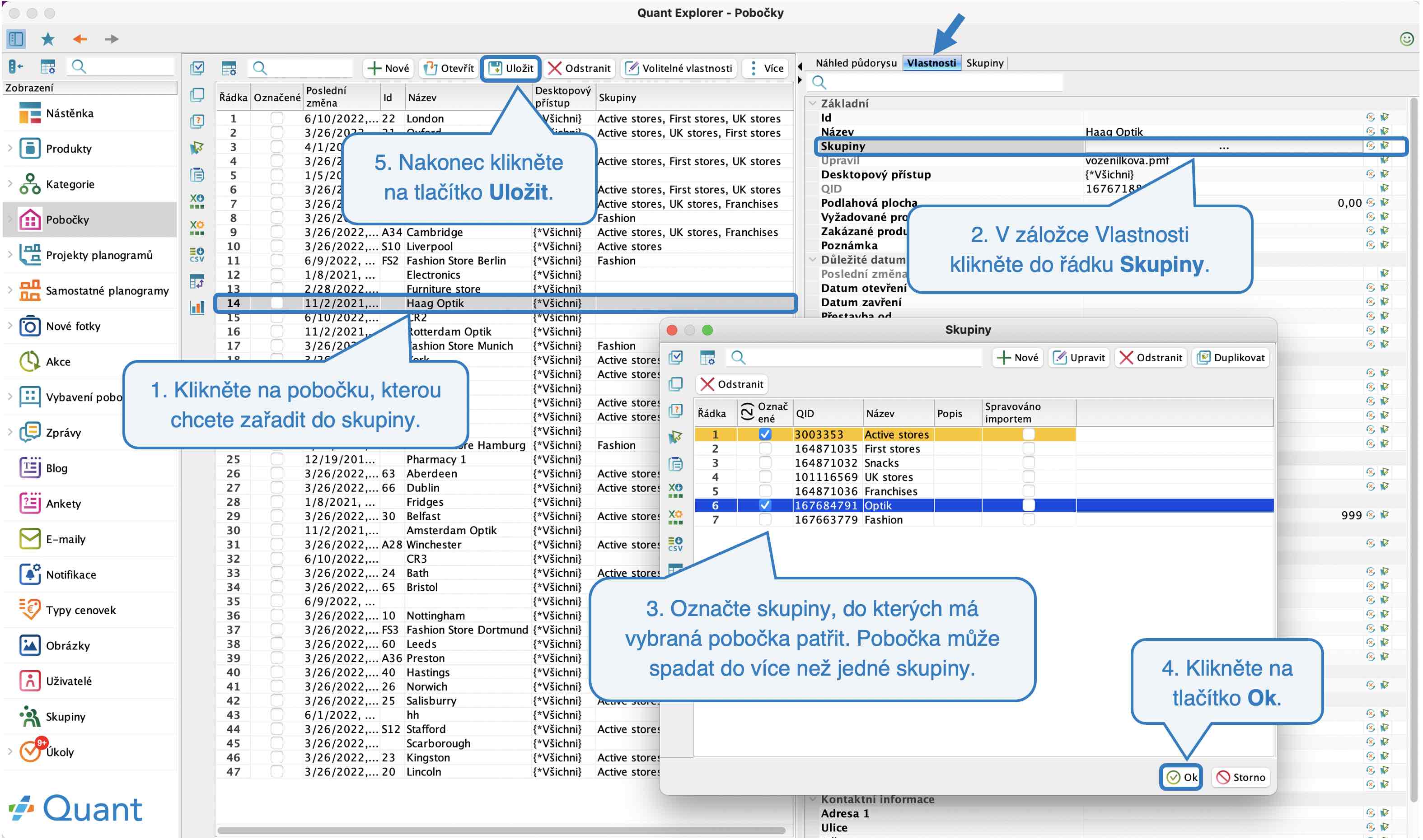Switch to Vlastnosti tab
The height and width of the screenshot is (840, 1423).
(932, 63)
